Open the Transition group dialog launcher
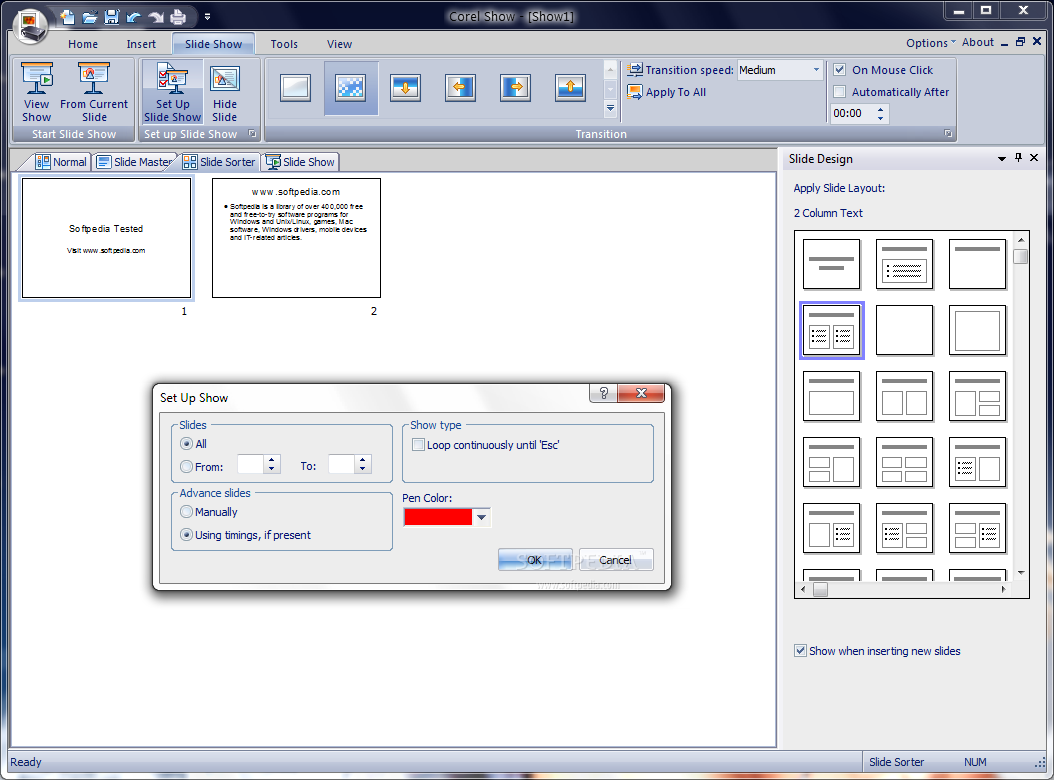This screenshot has width=1054, height=780. click(948, 133)
